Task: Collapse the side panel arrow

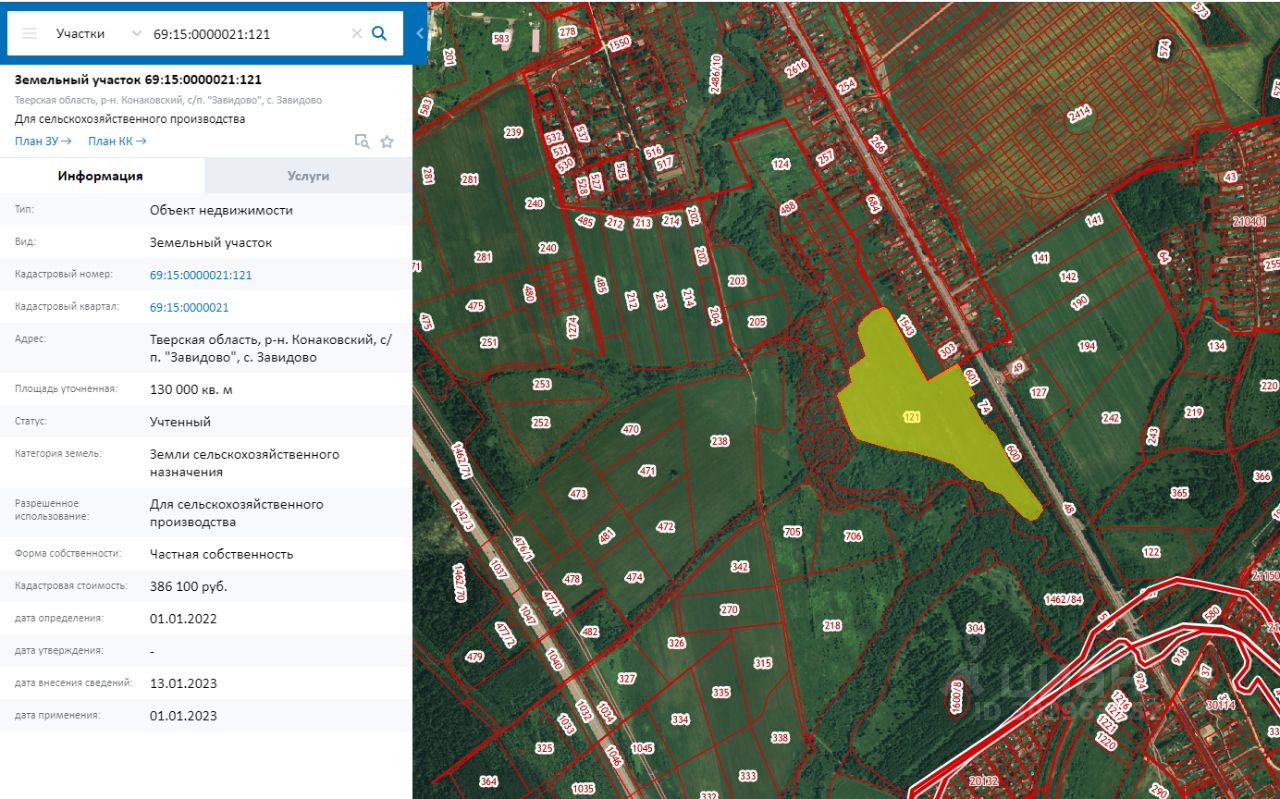Action: coord(419,33)
